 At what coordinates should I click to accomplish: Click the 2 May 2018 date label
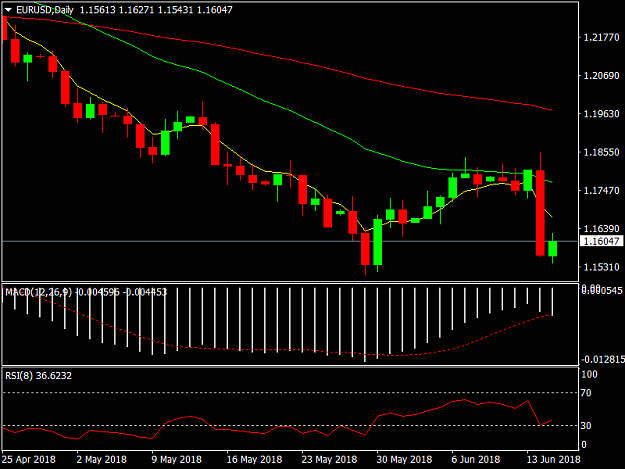coord(102,459)
